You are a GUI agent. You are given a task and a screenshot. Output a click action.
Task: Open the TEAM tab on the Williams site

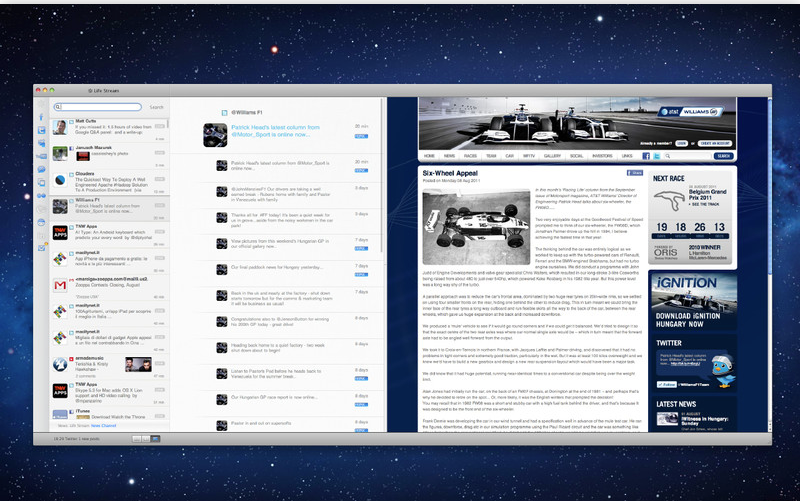click(x=491, y=156)
